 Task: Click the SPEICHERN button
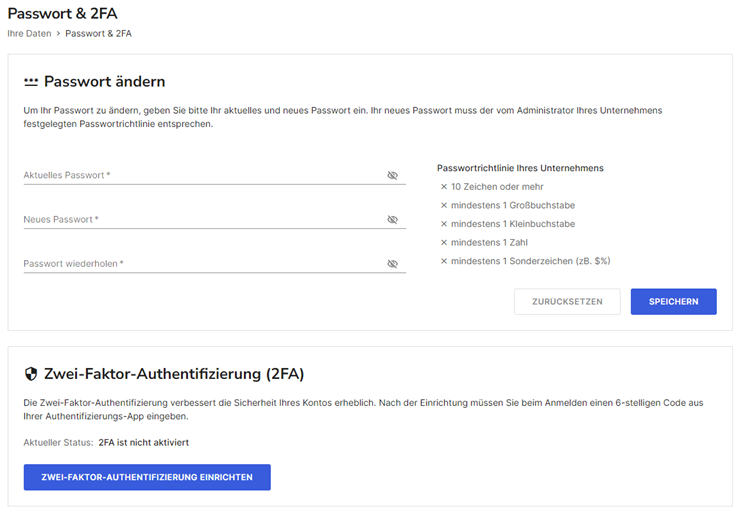[674, 302]
